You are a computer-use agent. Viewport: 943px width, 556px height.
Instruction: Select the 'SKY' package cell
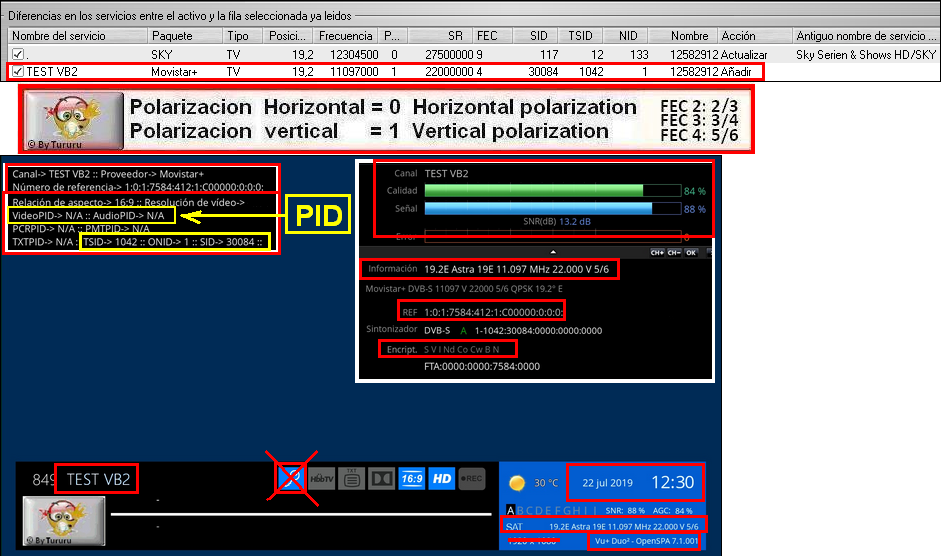[x=162, y=55]
